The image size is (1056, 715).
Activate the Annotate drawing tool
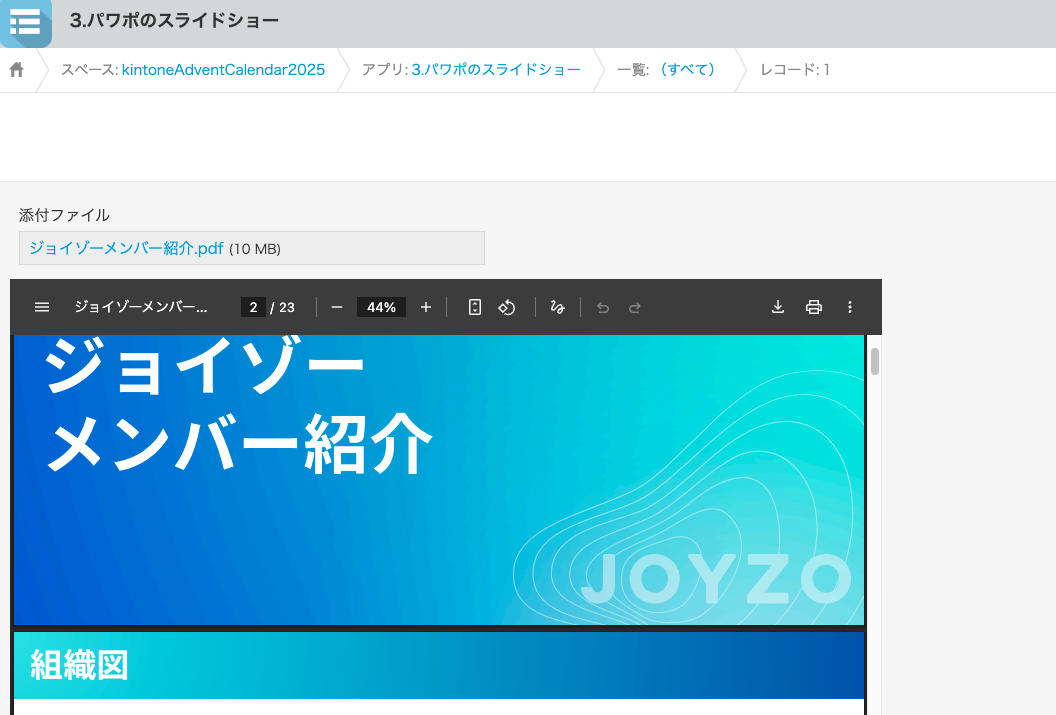coord(557,307)
